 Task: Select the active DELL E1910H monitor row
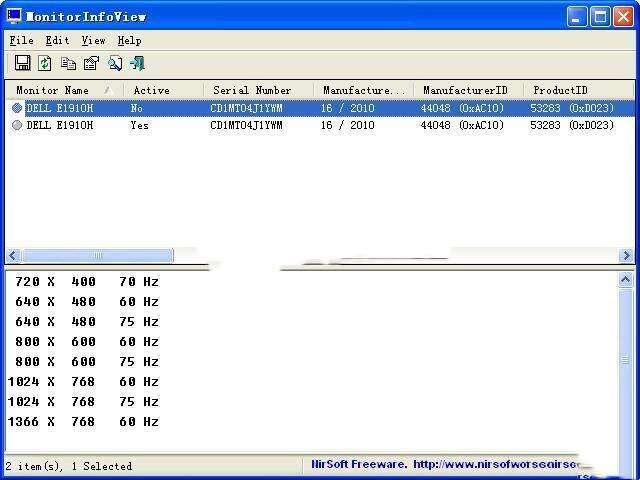(x=60, y=126)
